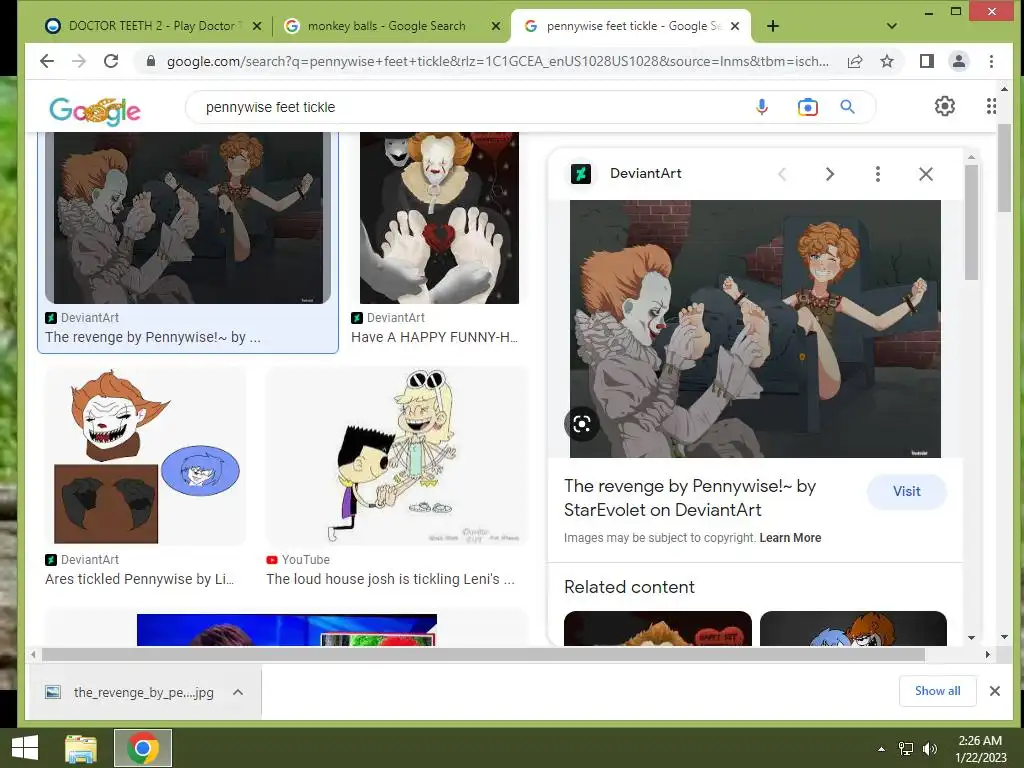The image size is (1024, 768).
Task: Go forward in browser history
Action: tap(79, 61)
